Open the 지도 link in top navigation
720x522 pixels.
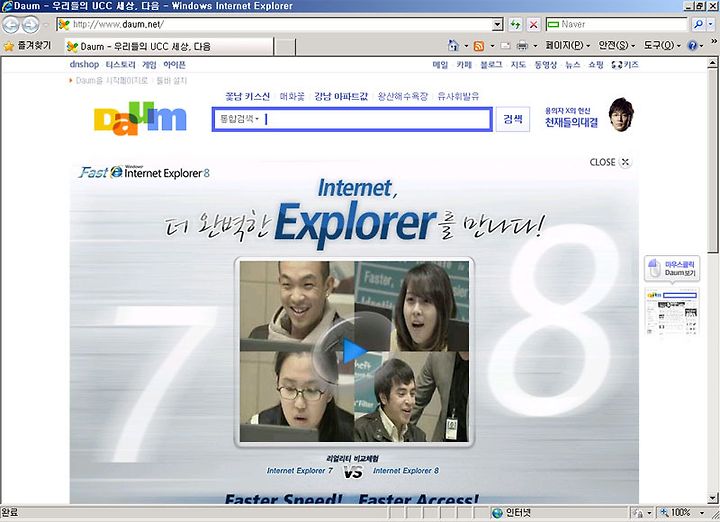(x=518, y=65)
